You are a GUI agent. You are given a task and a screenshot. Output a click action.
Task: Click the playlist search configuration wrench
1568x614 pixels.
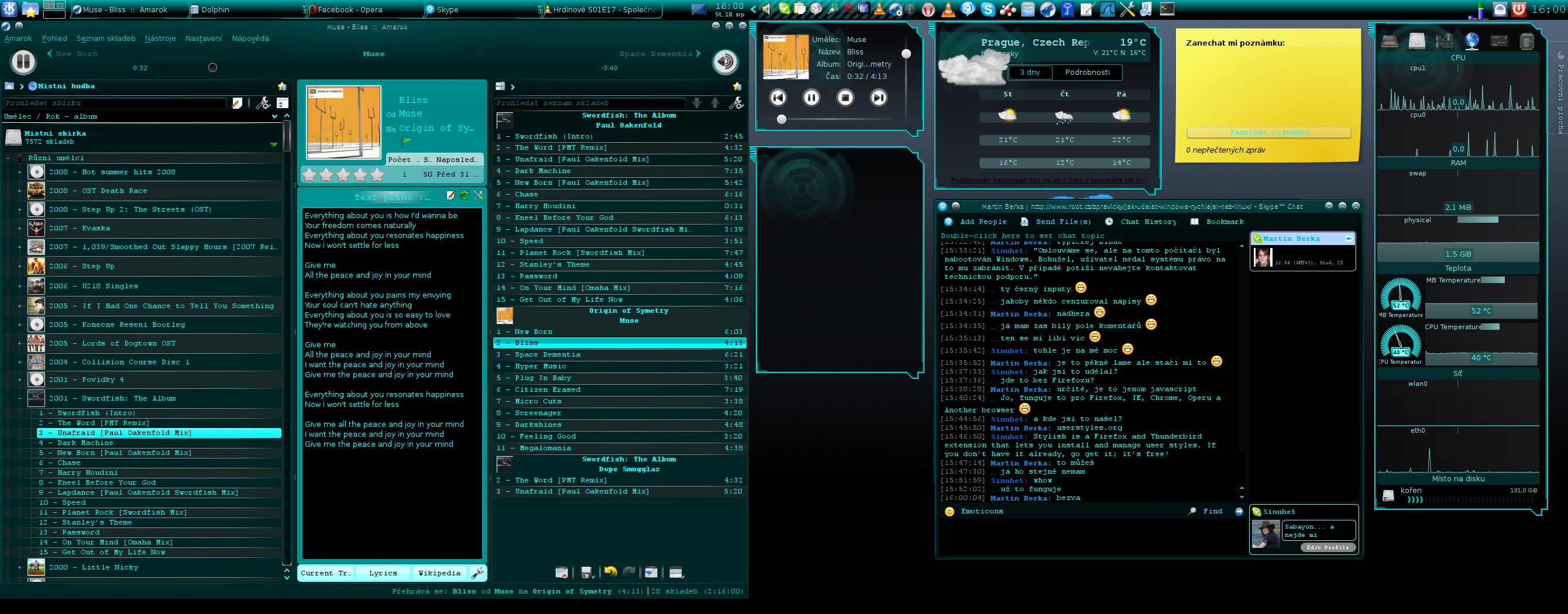(x=737, y=103)
